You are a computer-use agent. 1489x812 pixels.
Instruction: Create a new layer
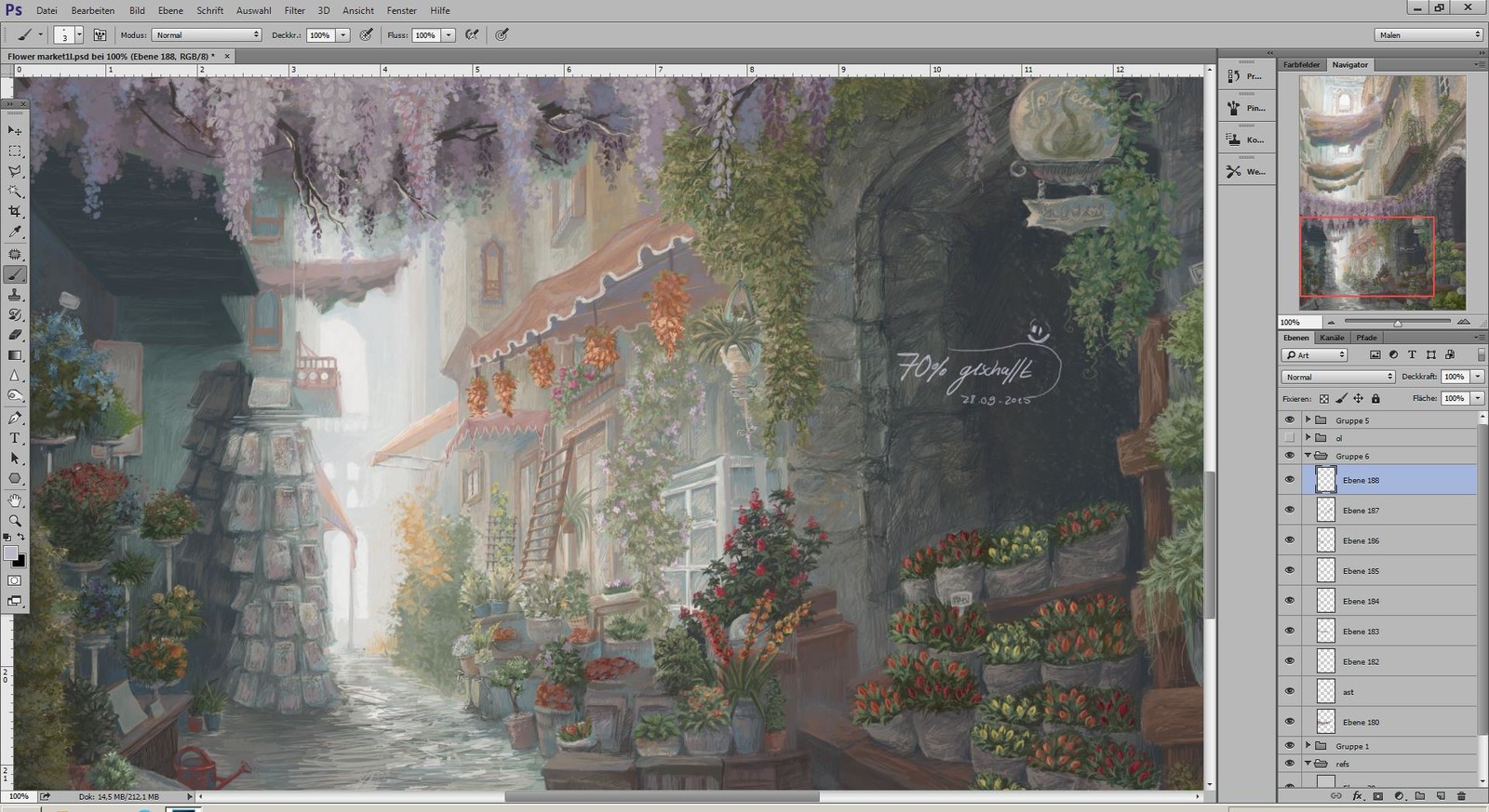pos(1440,796)
